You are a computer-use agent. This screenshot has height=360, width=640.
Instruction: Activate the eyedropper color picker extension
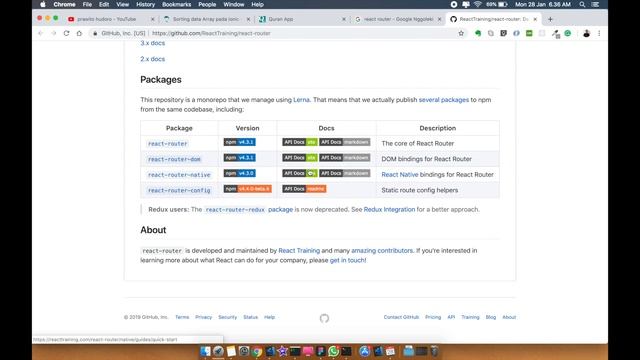555,34
